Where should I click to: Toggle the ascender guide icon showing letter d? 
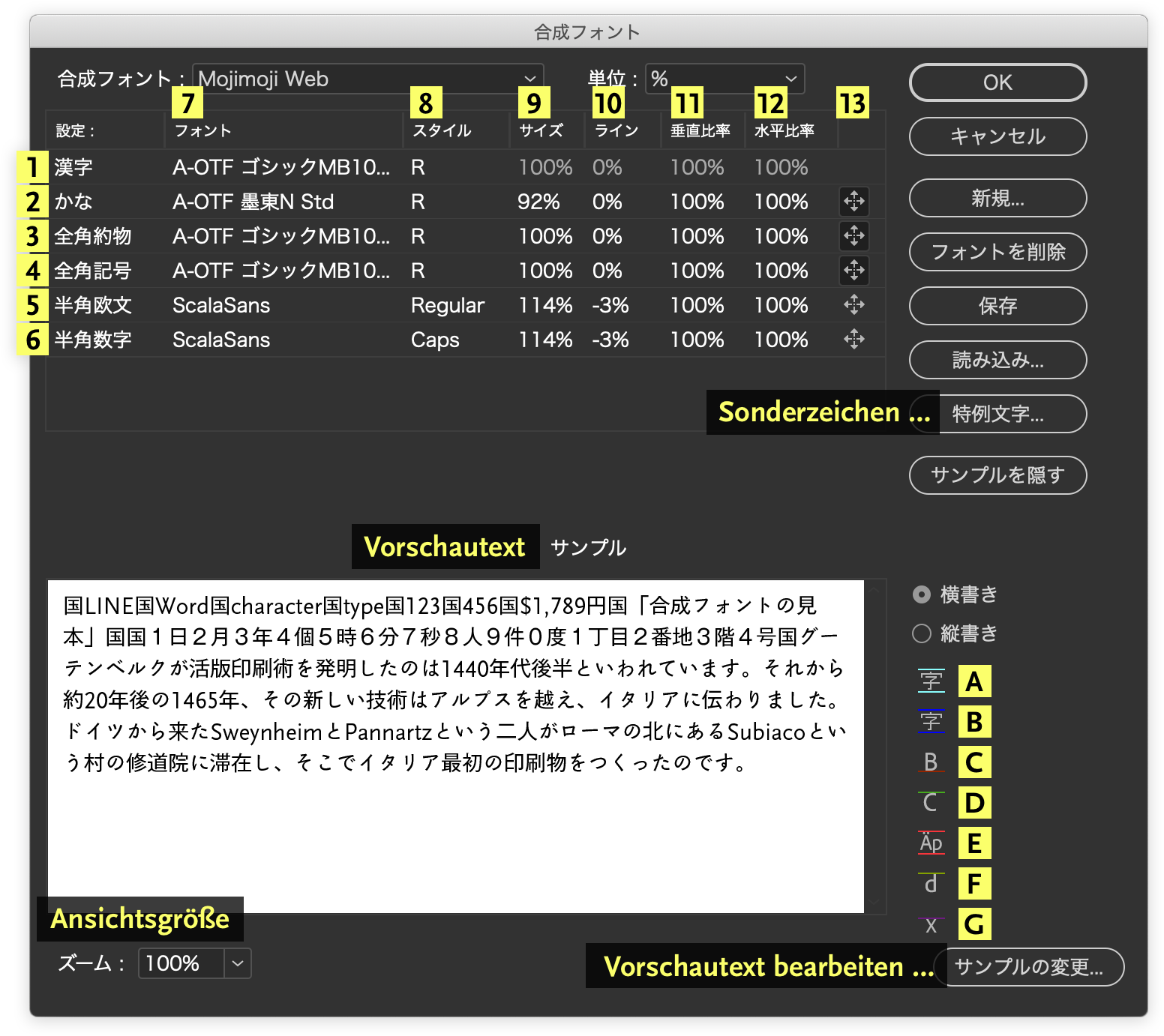pyautogui.click(x=931, y=883)
